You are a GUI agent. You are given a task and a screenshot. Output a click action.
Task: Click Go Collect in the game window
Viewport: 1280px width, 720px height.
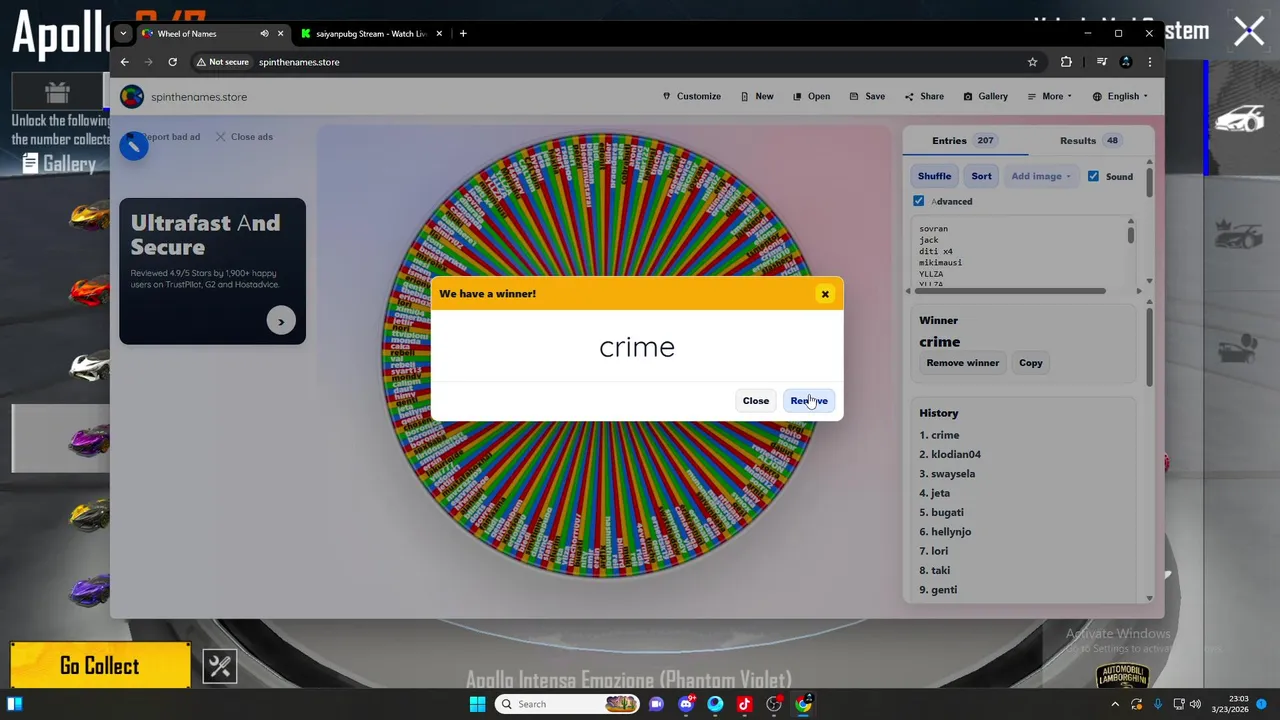[100, 666]
